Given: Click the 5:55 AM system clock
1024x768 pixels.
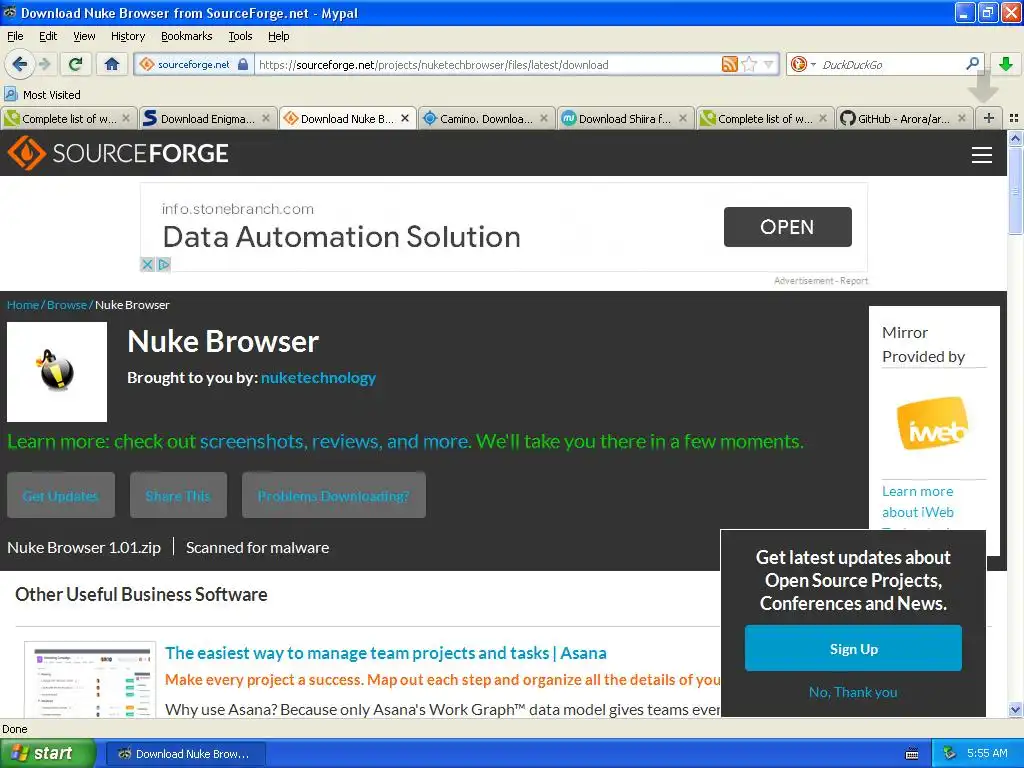Looking at the screenshot, I should [987, 753].
